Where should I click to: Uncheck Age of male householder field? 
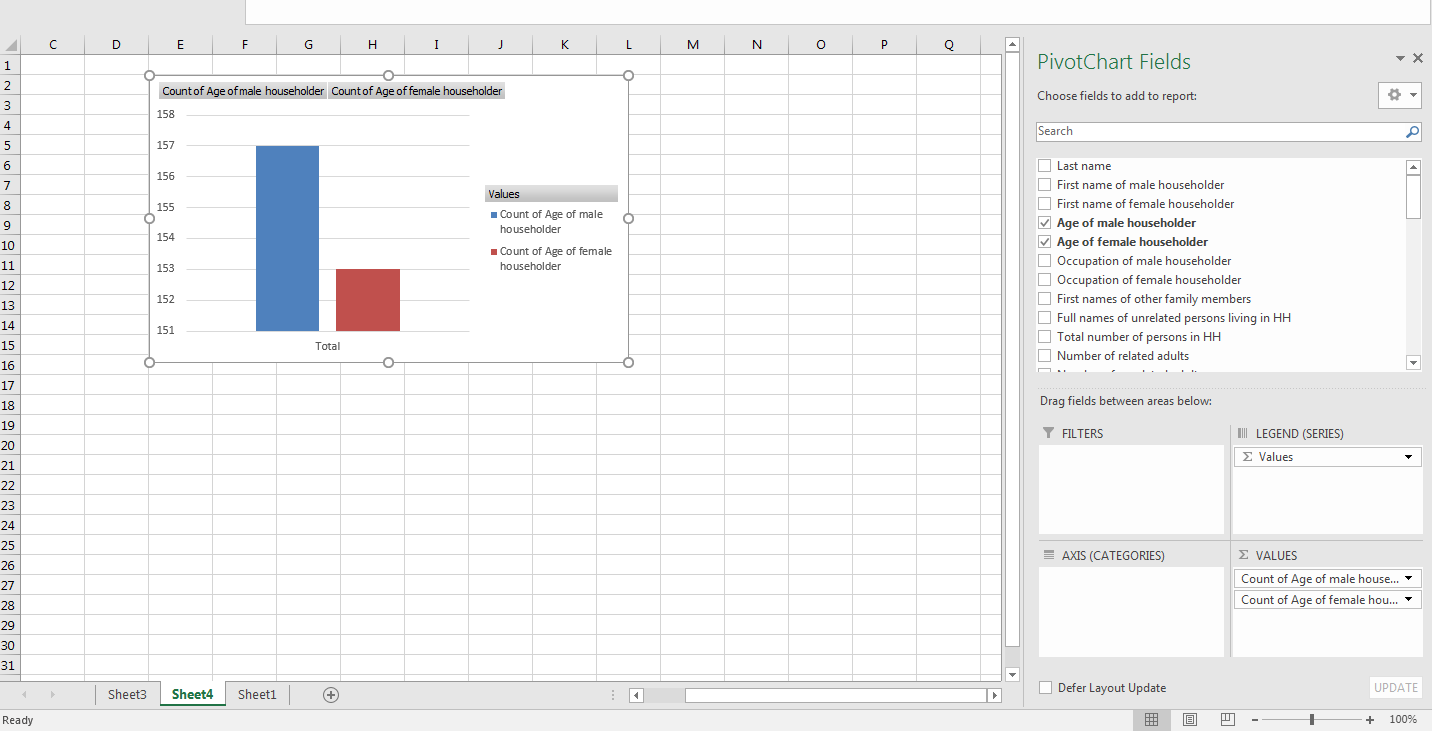point(1044,223)
